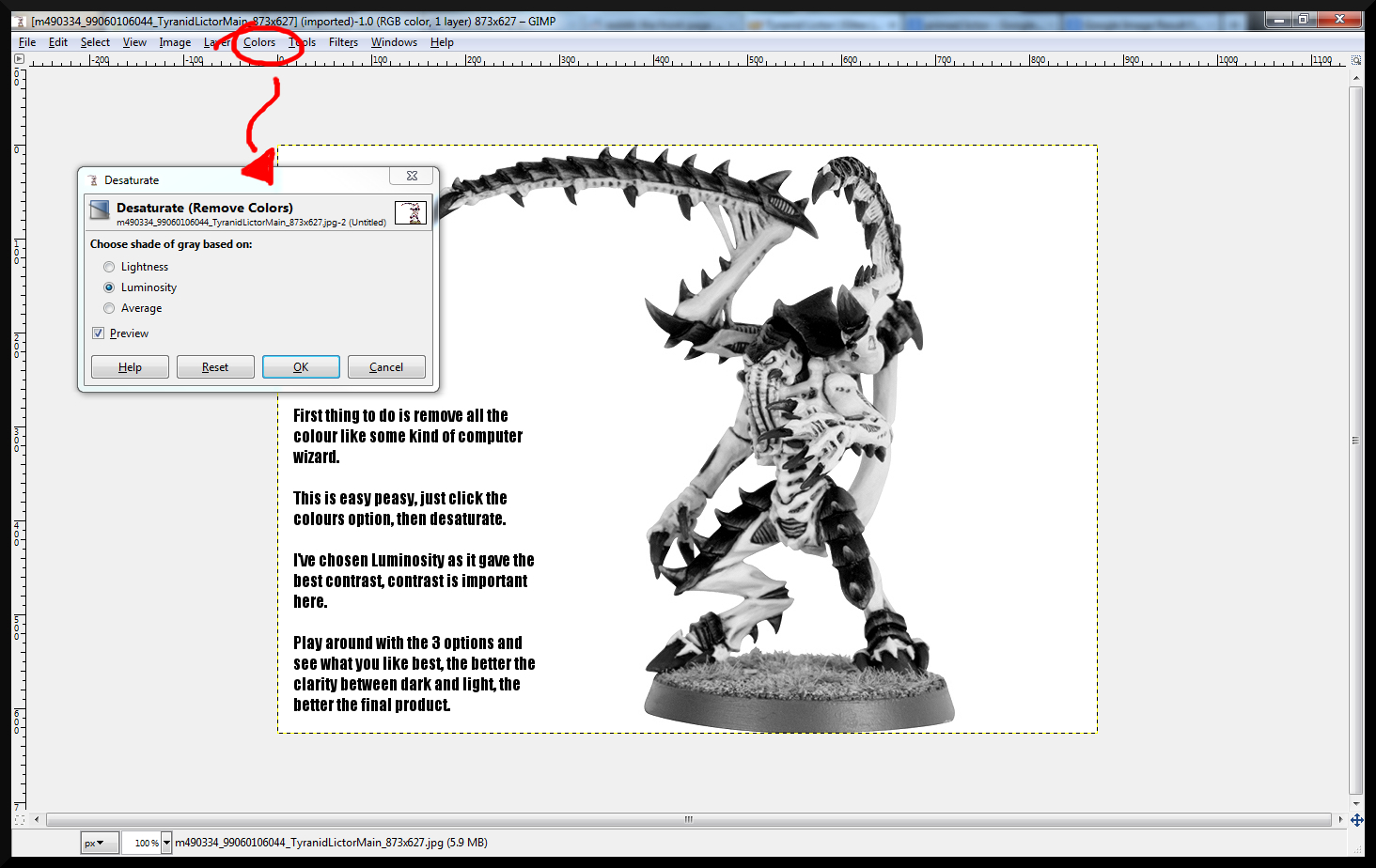This screenshot has width=1376, height=868.
Task: Click the Desaturate header gradient icon
Action: (100, 209)
